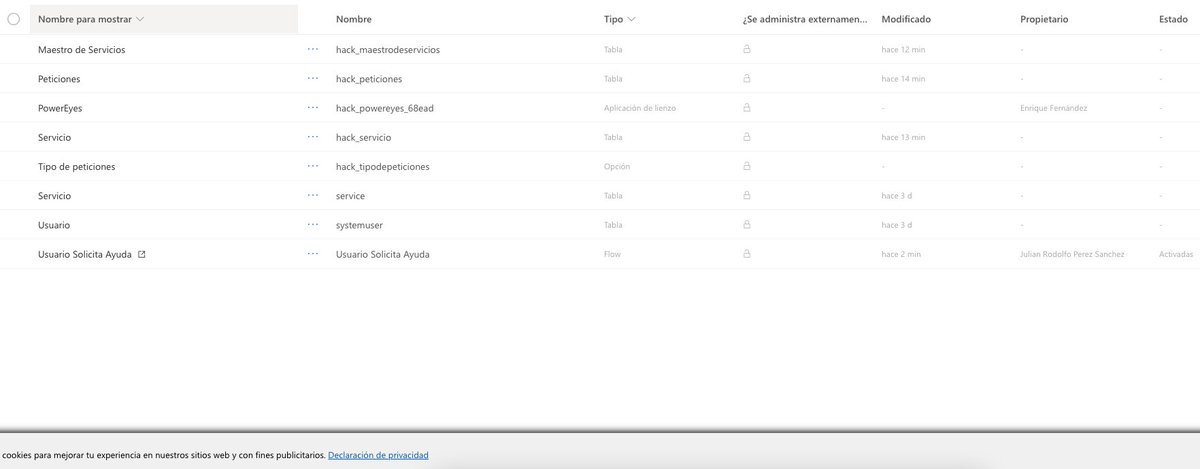Click lock icon in Usuario Solicita Ayuda row
Viewport: 1200px width, 469px height.
746,254
